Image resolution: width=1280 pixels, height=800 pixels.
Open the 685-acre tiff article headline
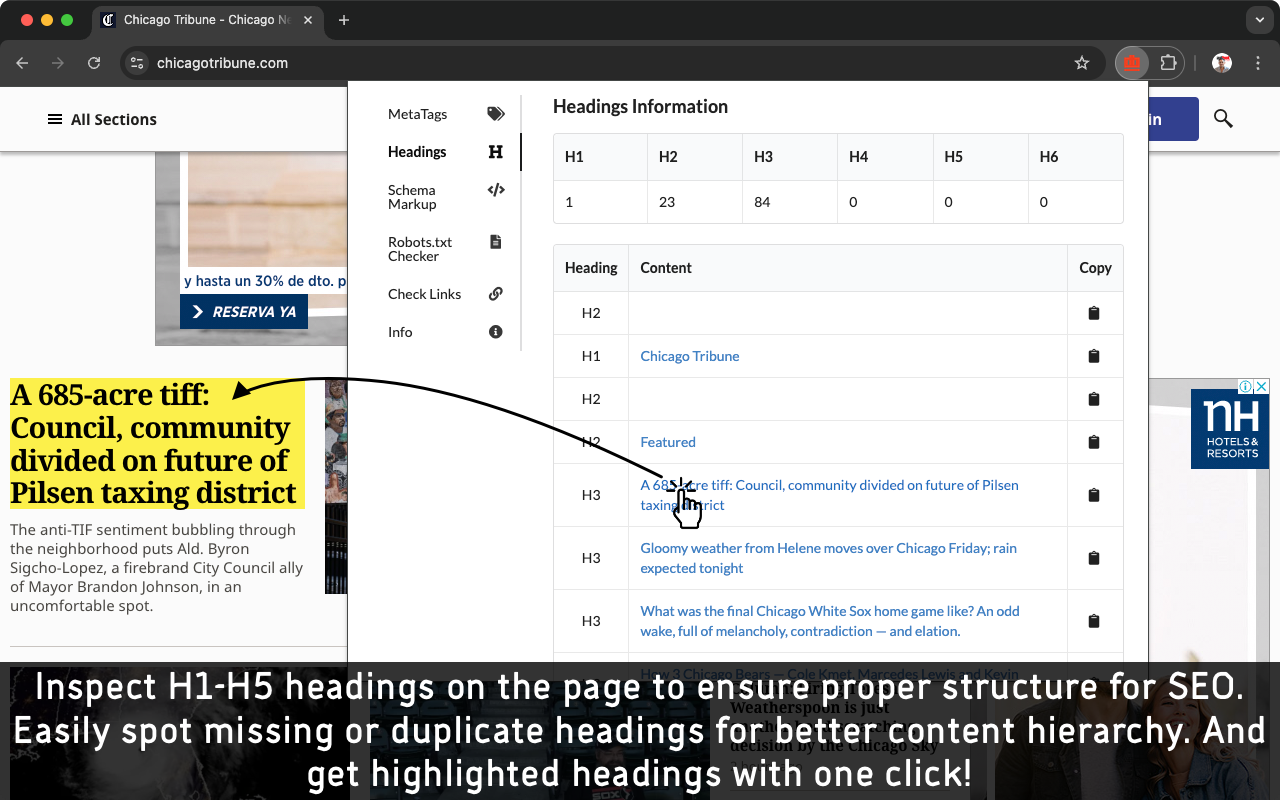(156, 443)
